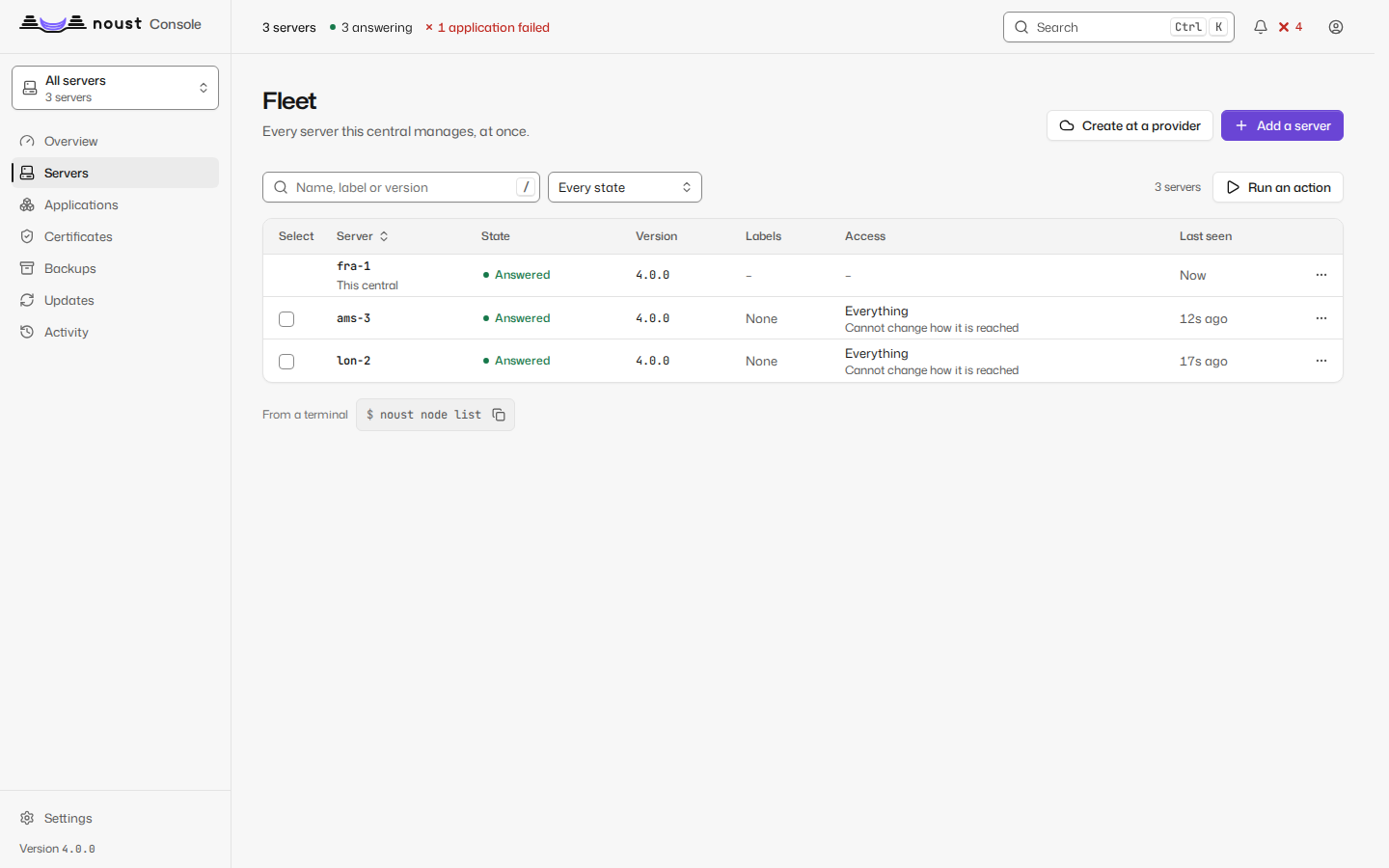Screen dimensions: 1389x868
Task: Open Certificates in sidebar
Action: [115, 236]
